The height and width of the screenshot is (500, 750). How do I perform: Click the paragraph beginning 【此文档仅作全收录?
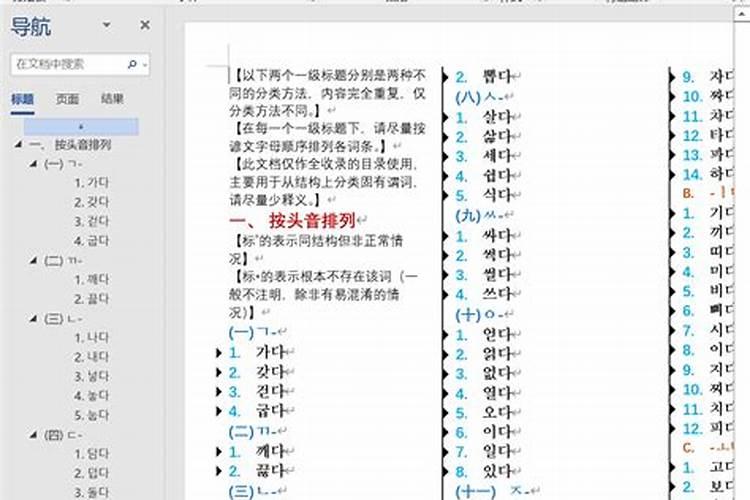point(324,182)
